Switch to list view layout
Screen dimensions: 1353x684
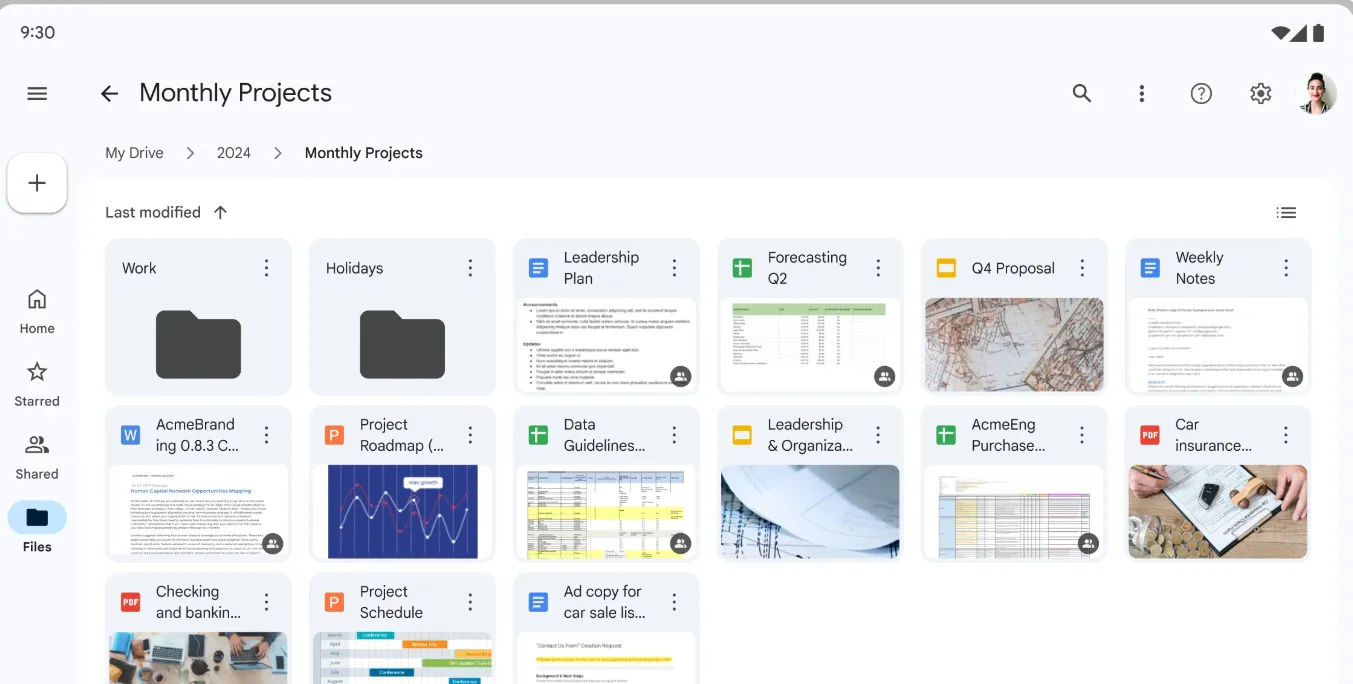1286,212
